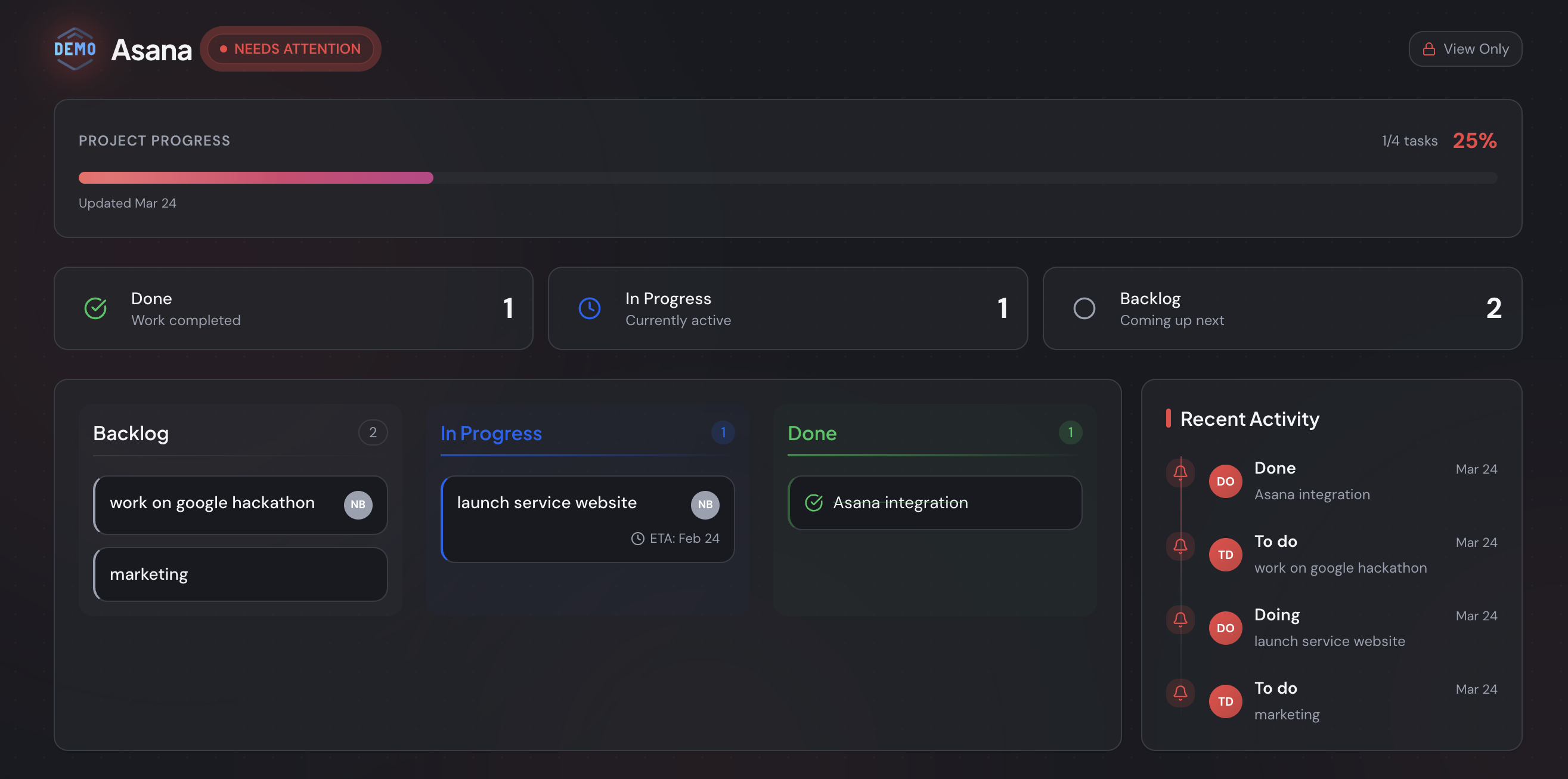This screenshot has height=779, width=1568.
Task: Click the Doing activity title
Action: [1276, 615]
